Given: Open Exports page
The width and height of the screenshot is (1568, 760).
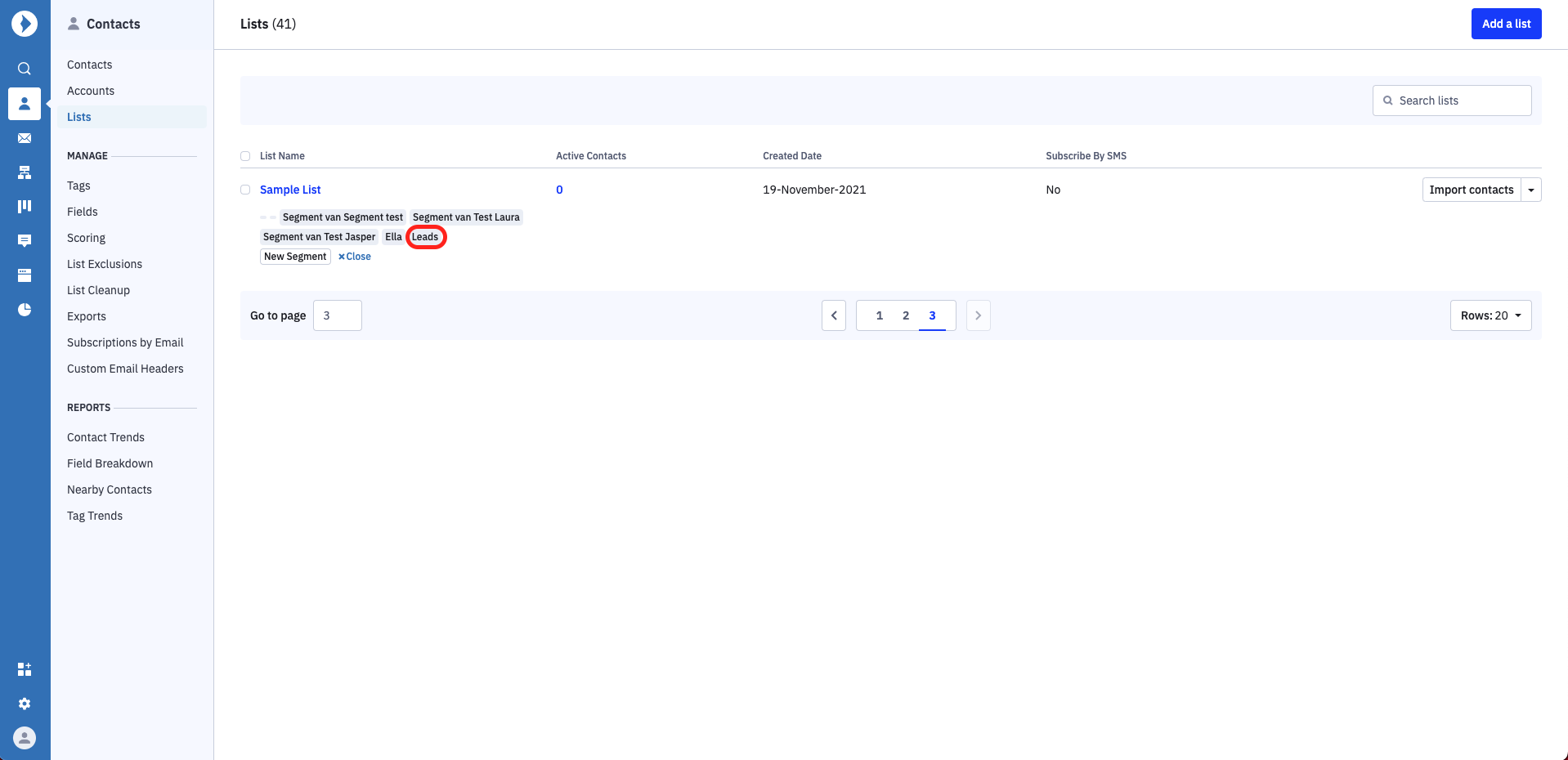Looking at the screenshot, I should click(87, 316).
